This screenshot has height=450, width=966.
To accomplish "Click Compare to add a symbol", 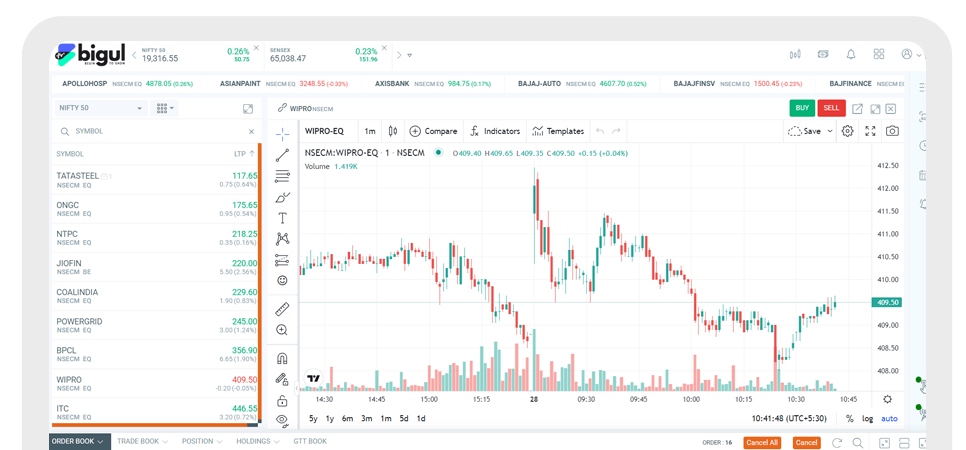I will point(433,131).
